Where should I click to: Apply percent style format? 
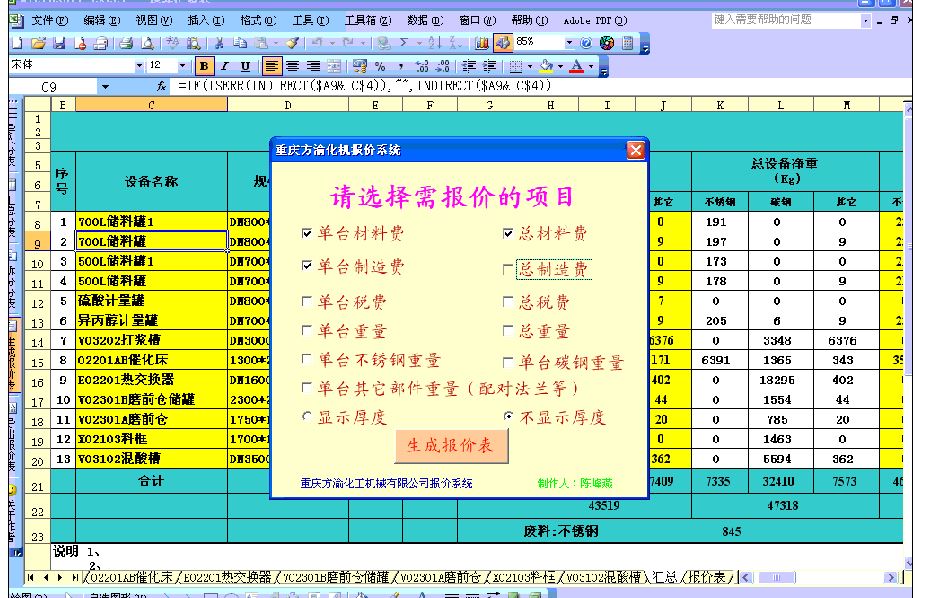(x=380, y=66)
